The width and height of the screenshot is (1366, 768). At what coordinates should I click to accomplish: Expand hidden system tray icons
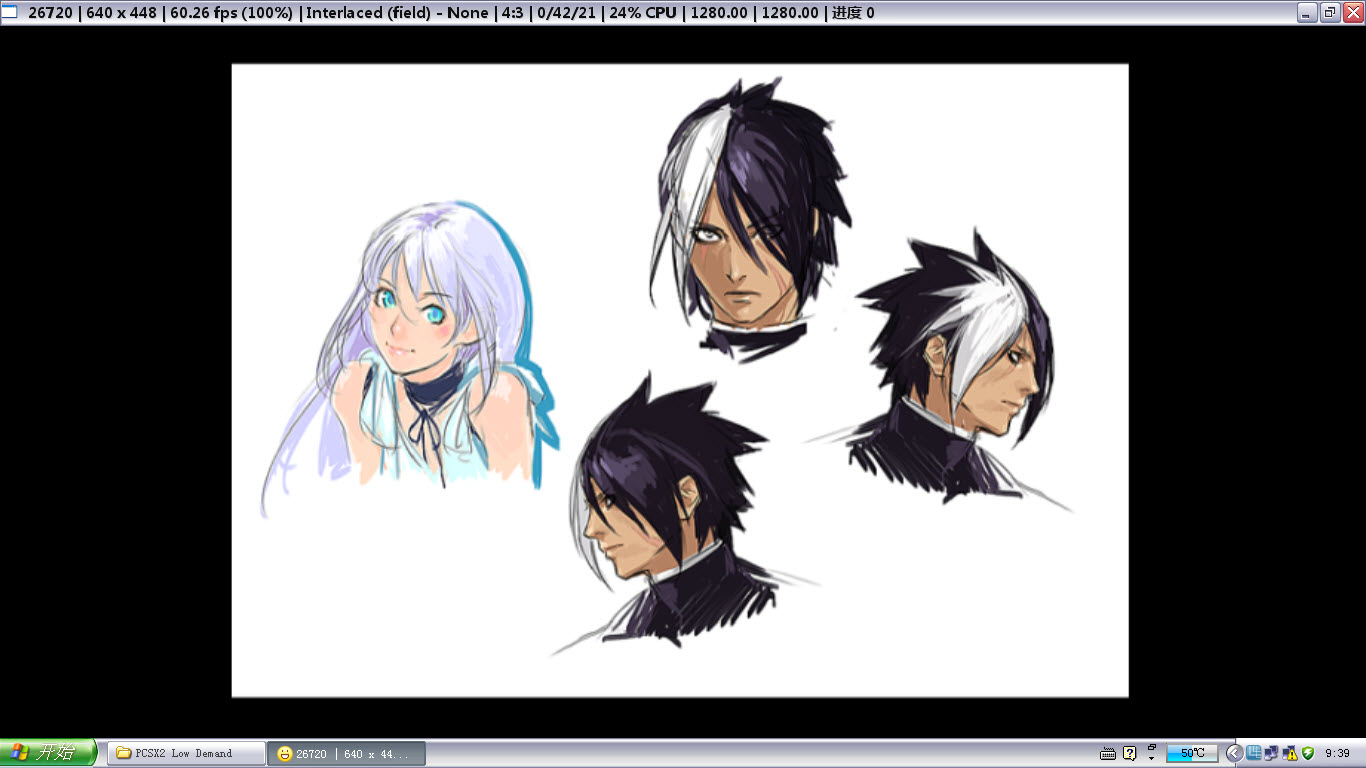[1234, 753]
